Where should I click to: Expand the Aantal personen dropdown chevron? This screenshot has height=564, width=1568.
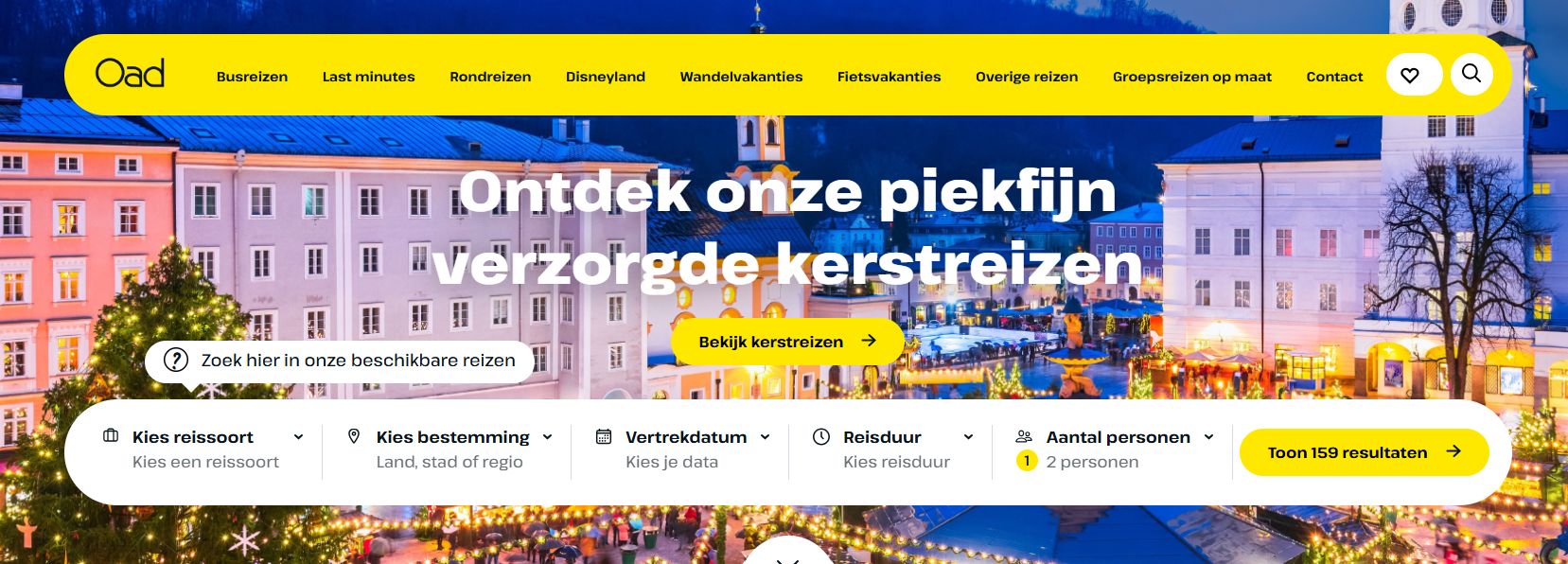[x=1208, y=437]
